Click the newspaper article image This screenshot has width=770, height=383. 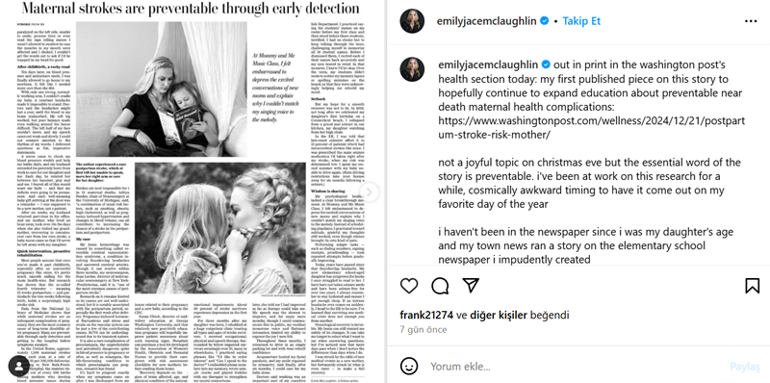point(191,192)
